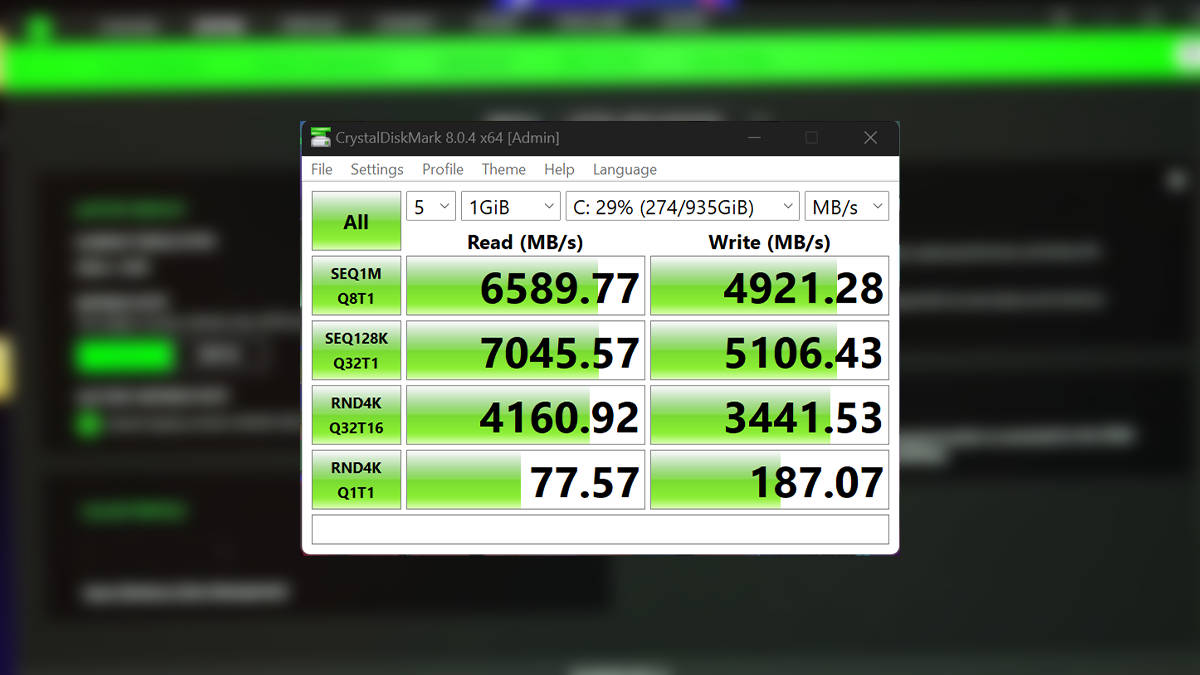The image size is (1200, 675).
Task: Run the SEQ1M Q8T1 test
Action: pos(356,286)
